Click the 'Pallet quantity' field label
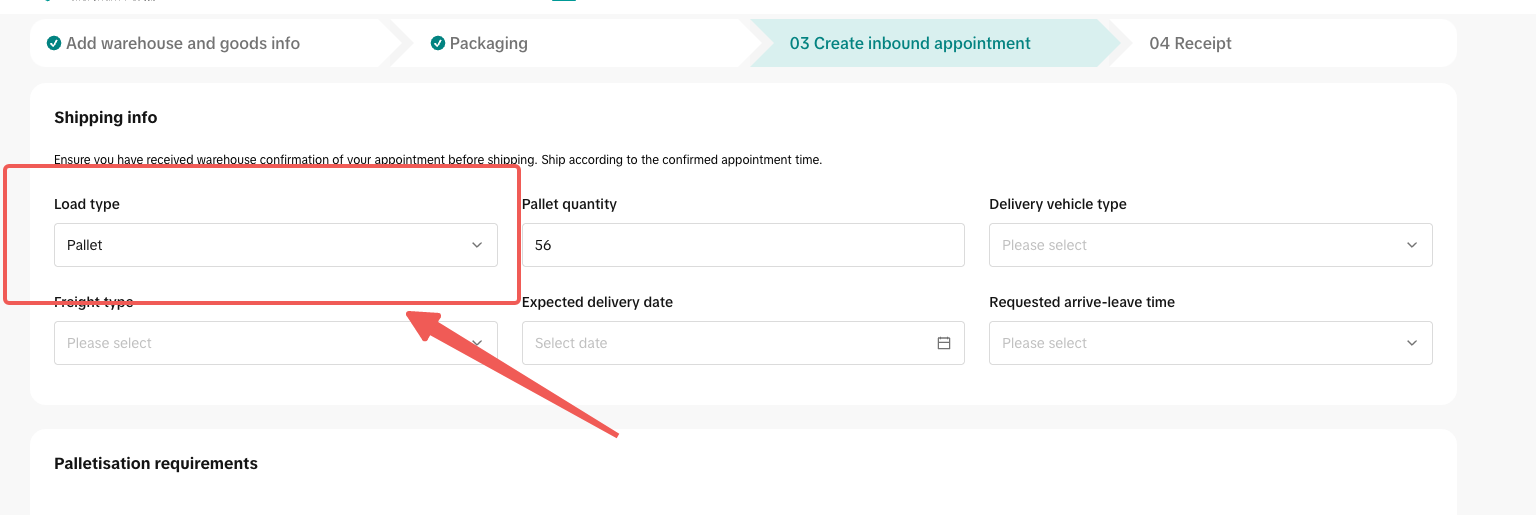 [569, 204]
